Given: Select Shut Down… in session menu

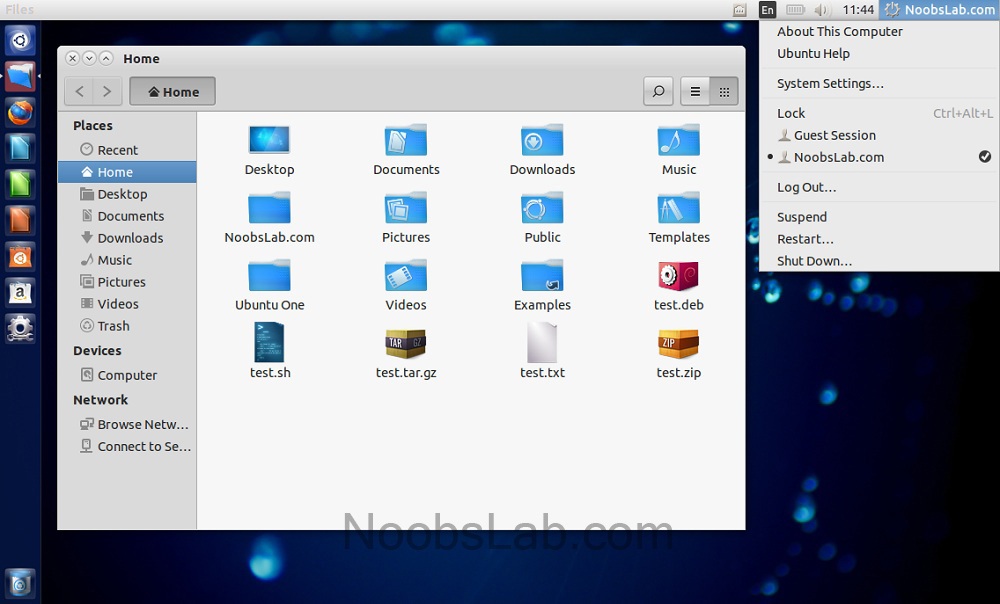Looking at the screenshot, I should click(x=814, y=261).
